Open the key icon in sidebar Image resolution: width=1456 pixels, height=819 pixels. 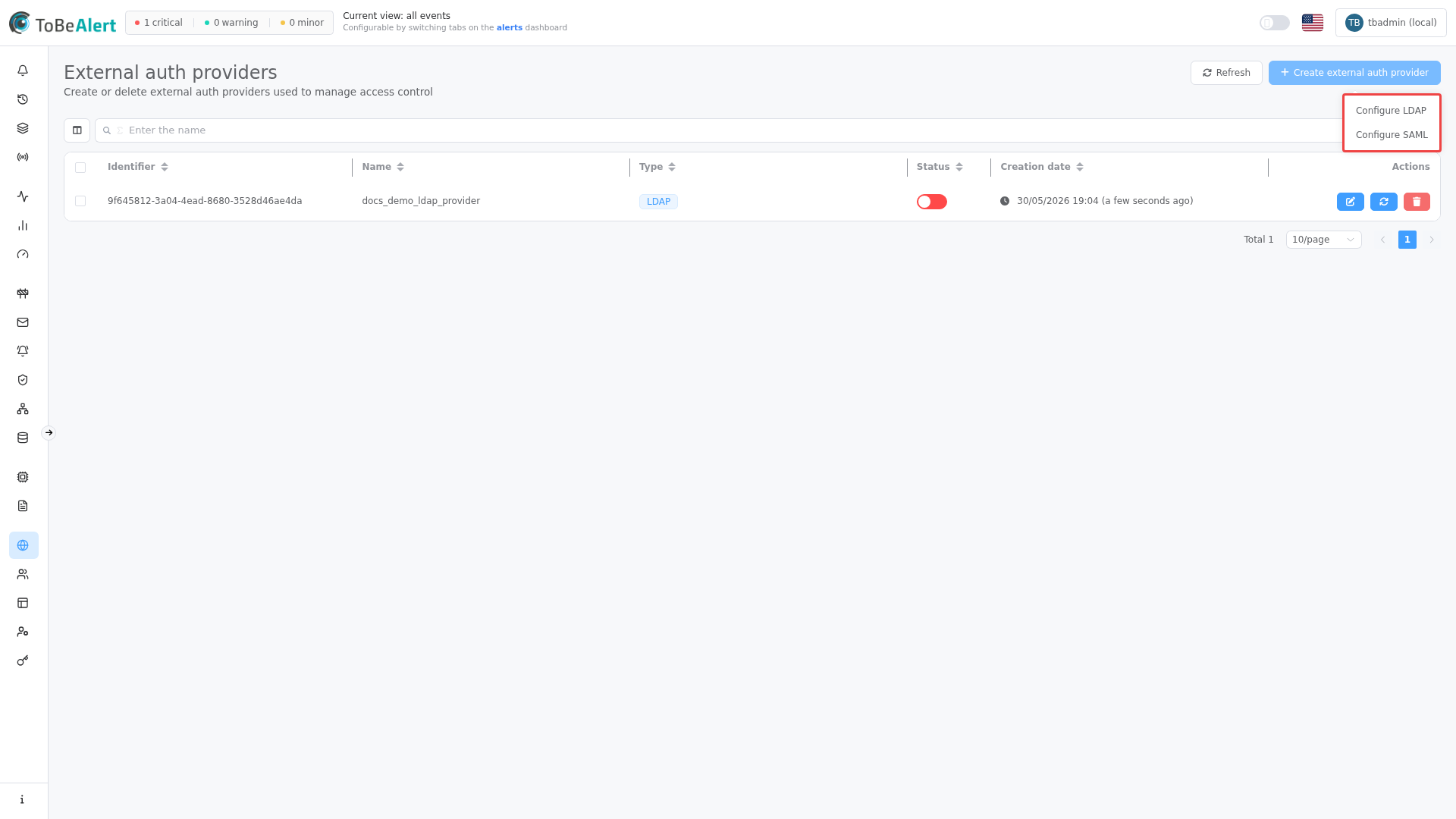point(23,661)
